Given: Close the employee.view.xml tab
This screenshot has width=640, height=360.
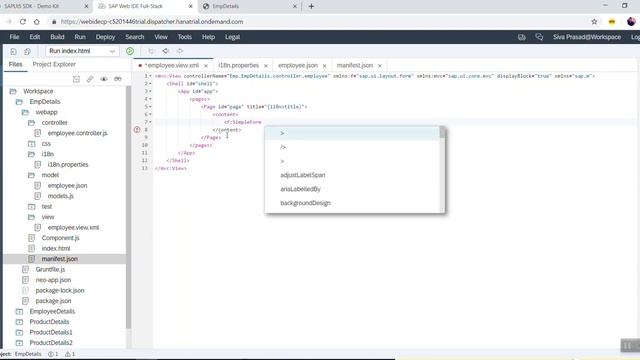Looking at the screenshot, I should (206, 66).
